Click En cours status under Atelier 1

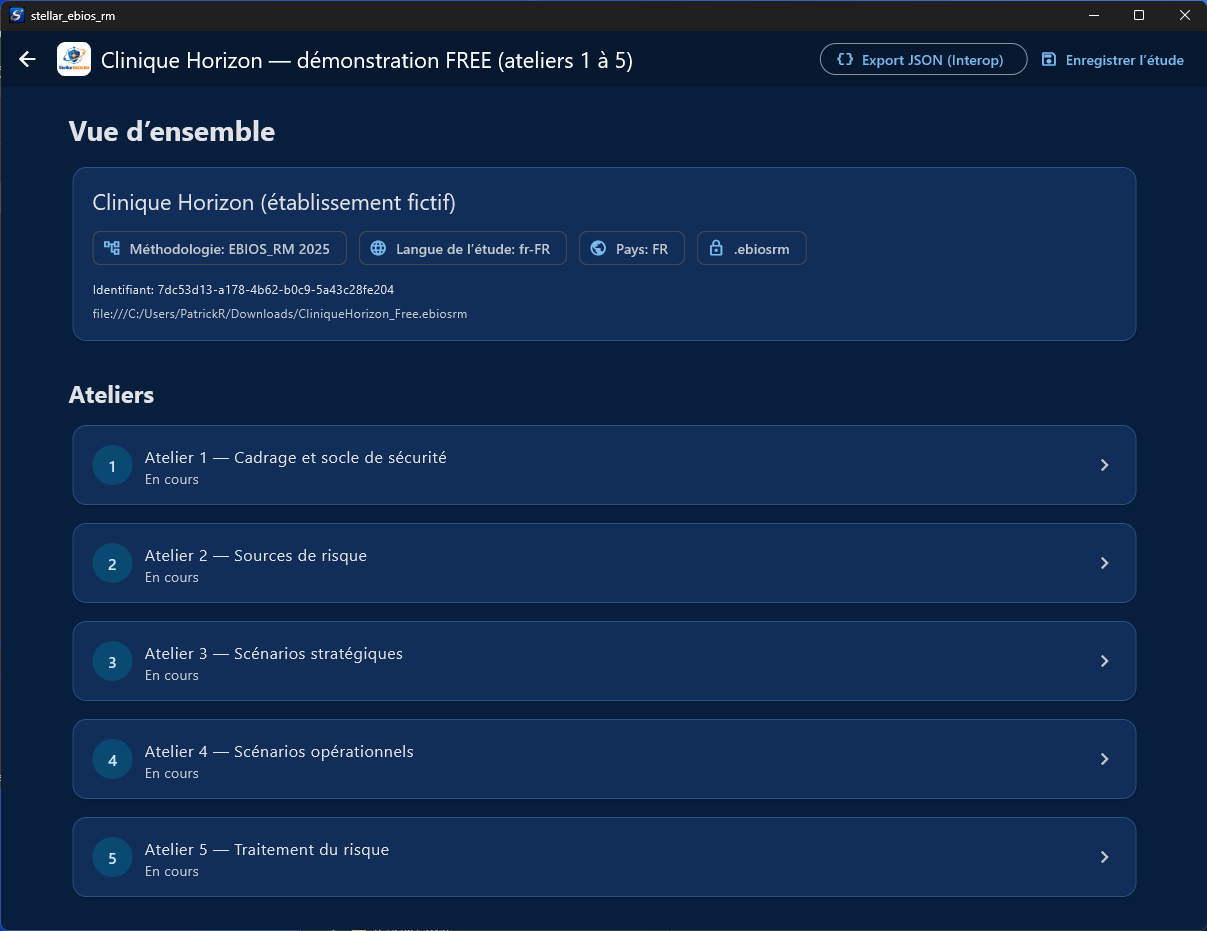click(x=172, y=479)
